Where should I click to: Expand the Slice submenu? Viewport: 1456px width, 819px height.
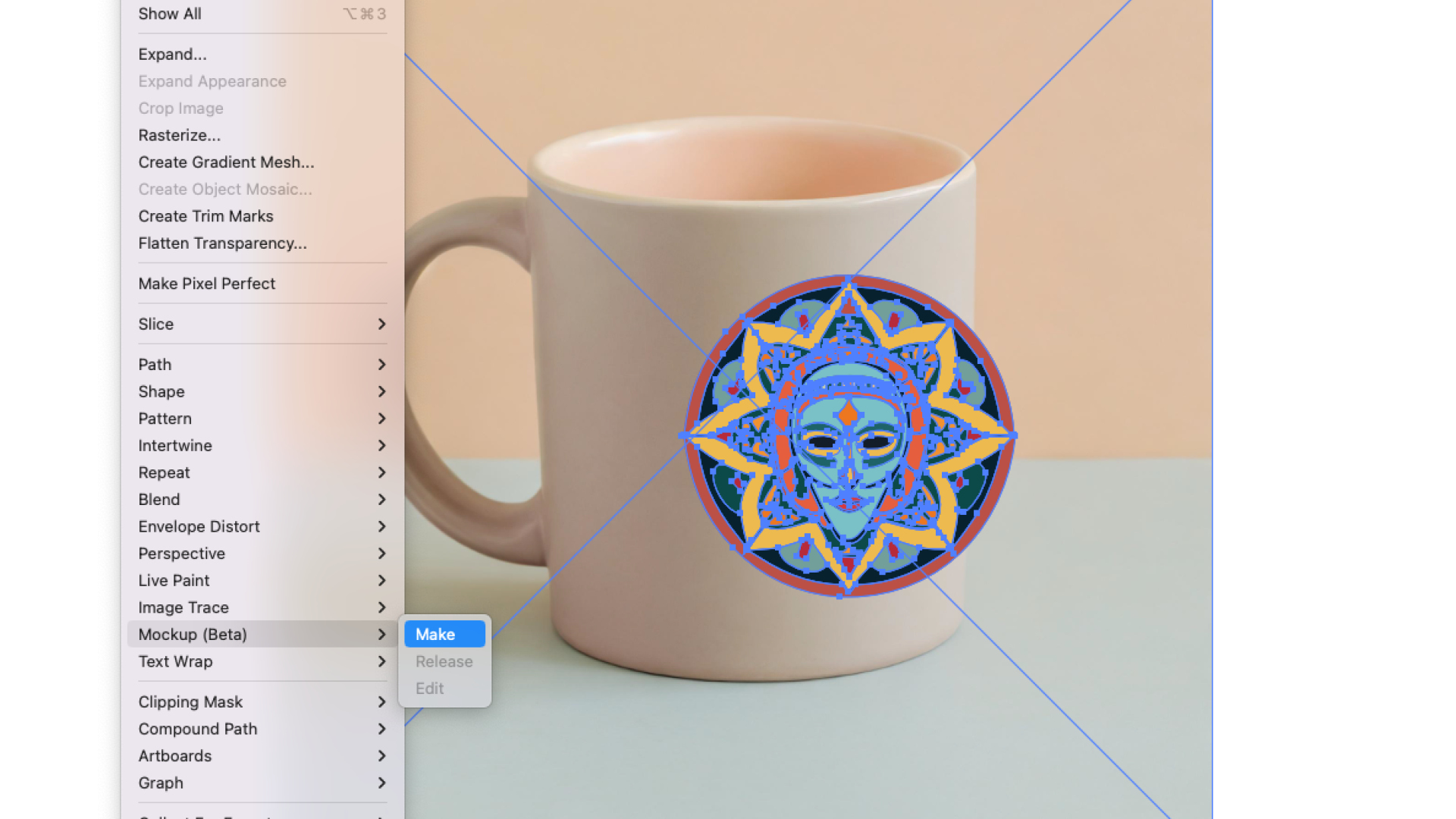pyautogui.click(x=155, y=324)
